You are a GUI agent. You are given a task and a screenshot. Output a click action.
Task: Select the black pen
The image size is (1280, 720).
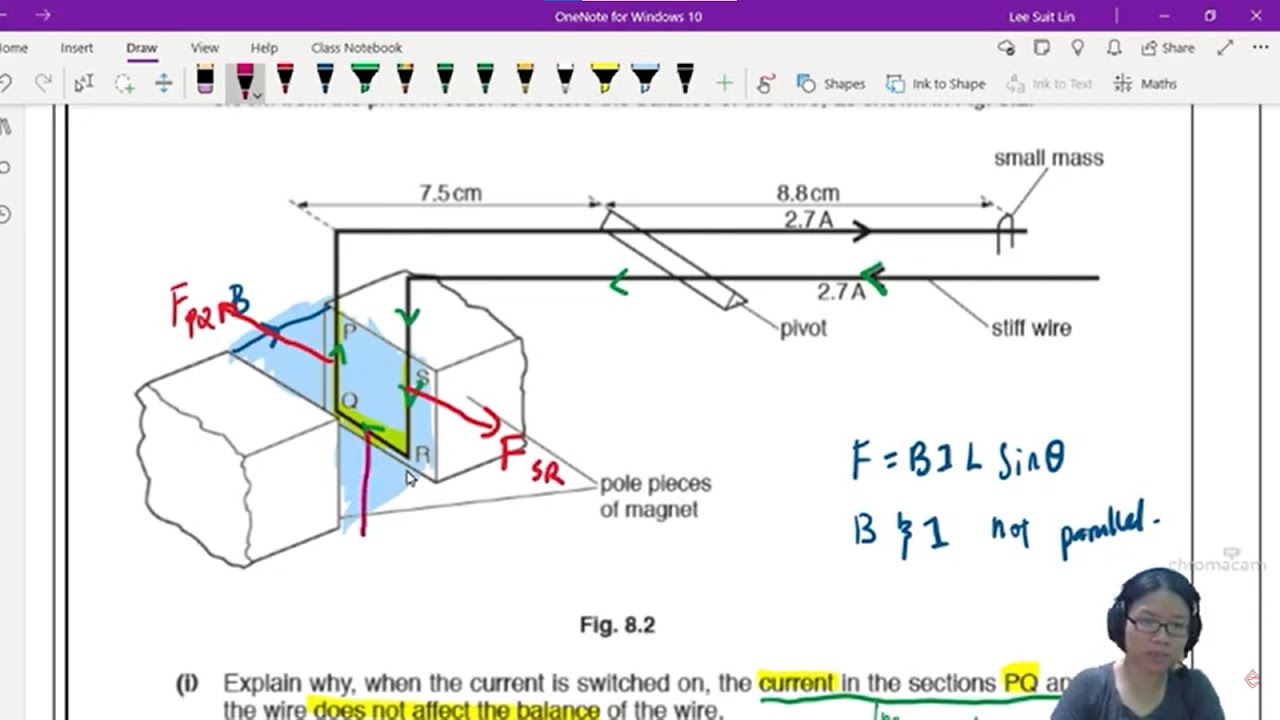pos(685,80)
